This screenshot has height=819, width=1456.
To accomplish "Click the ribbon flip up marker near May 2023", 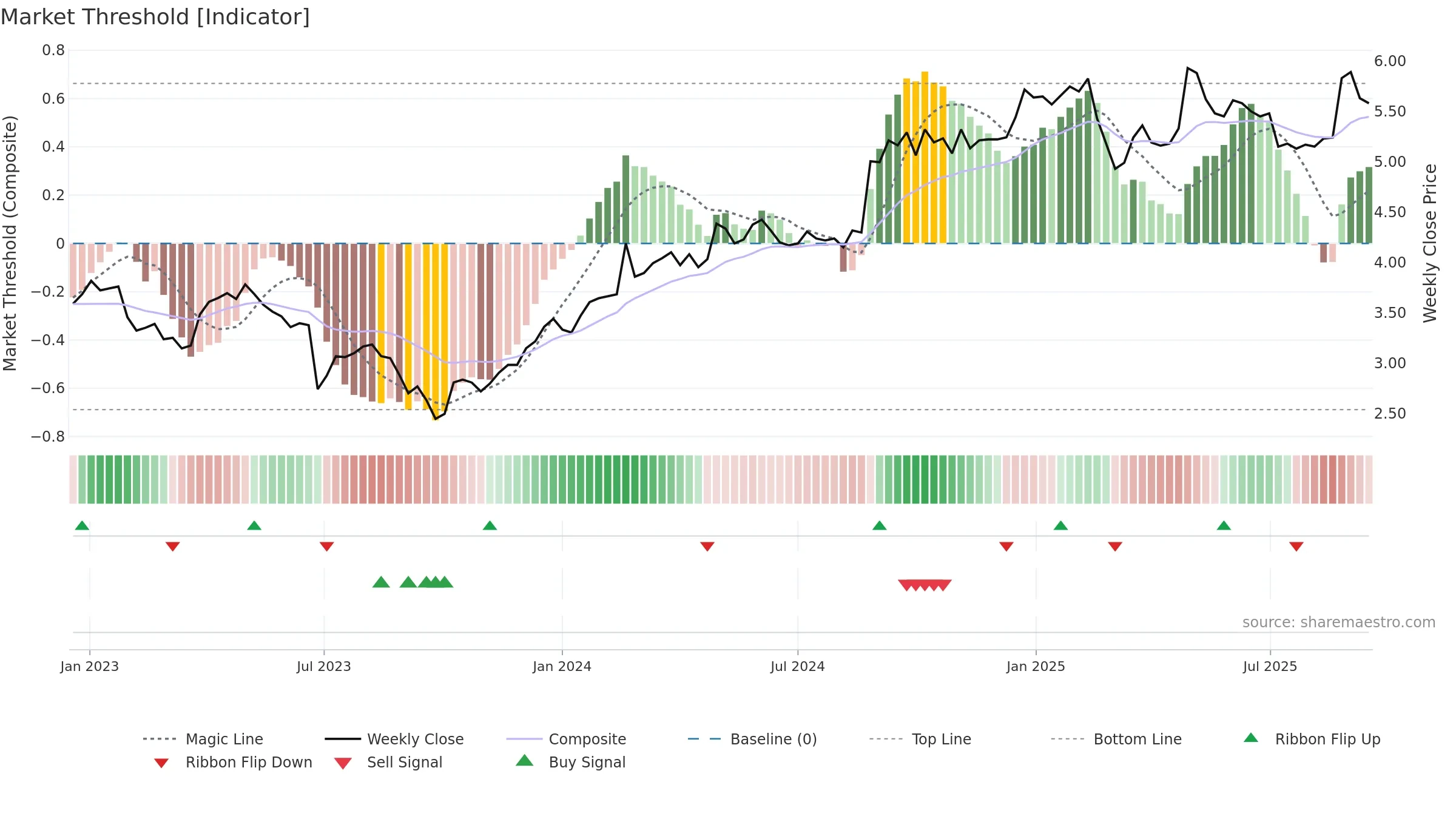I will [x=254, y=525].
